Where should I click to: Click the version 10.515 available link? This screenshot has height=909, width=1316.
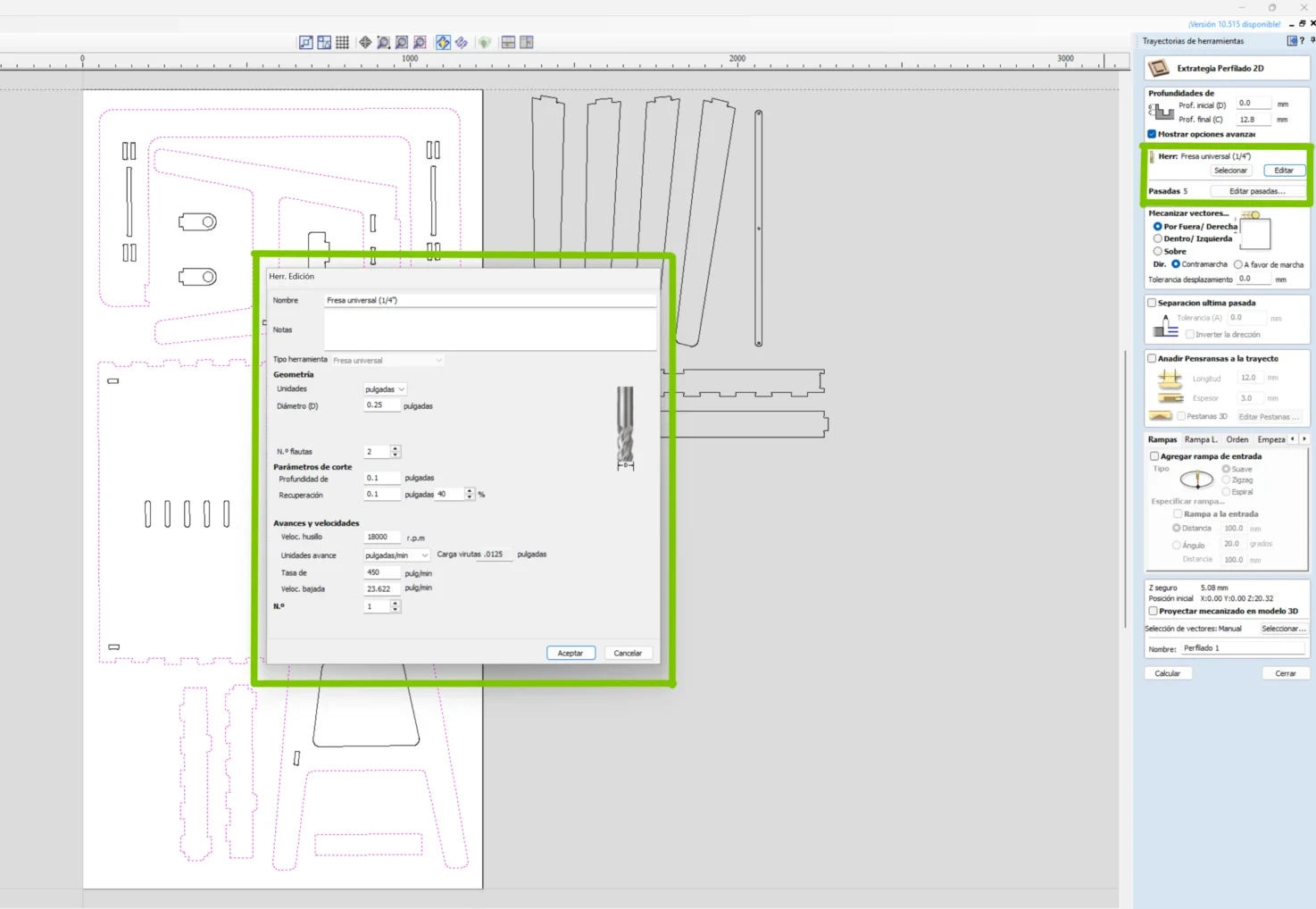pyautogui.click(x=1235, y=24)
